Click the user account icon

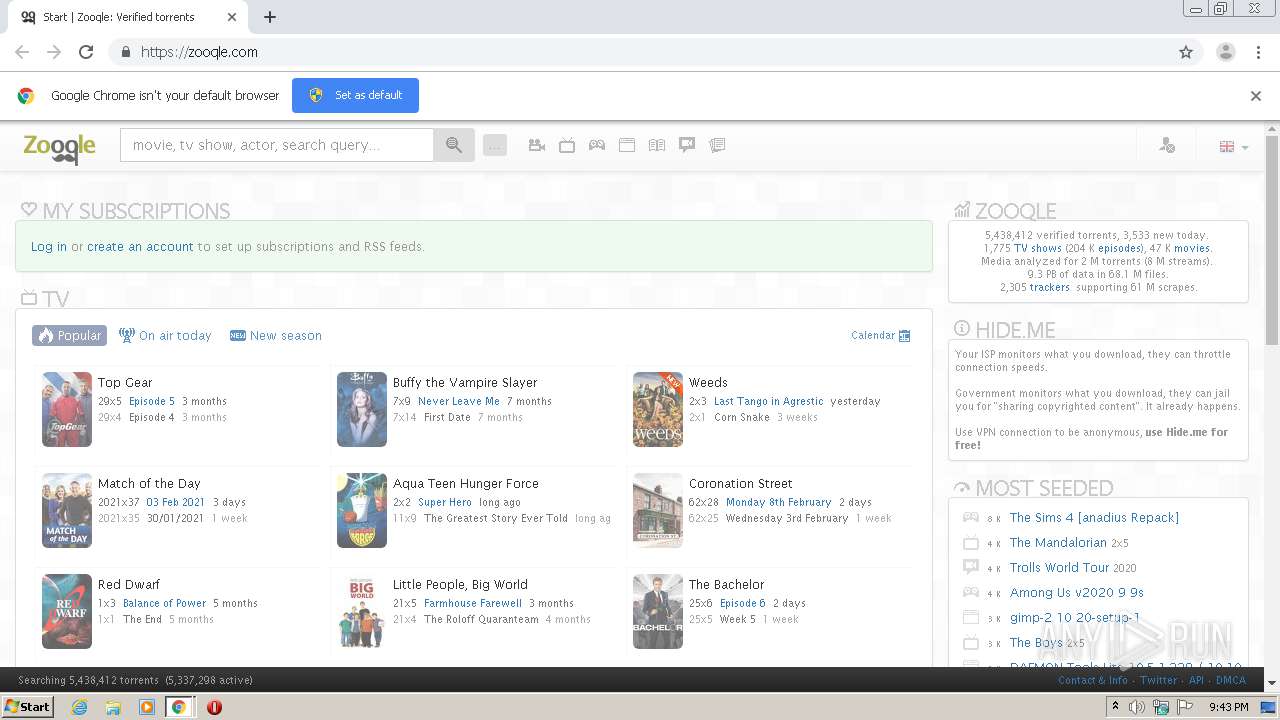tap(1167, 146)
